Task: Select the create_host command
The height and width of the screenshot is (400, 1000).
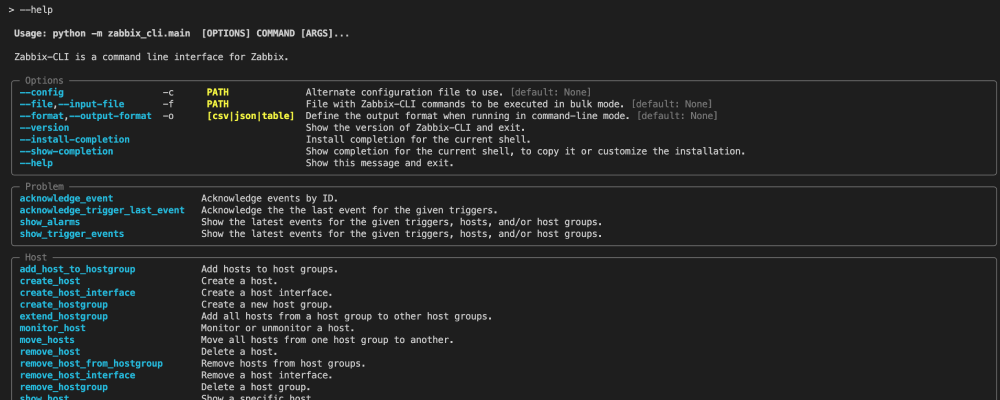Action: (x=50, y=281)
